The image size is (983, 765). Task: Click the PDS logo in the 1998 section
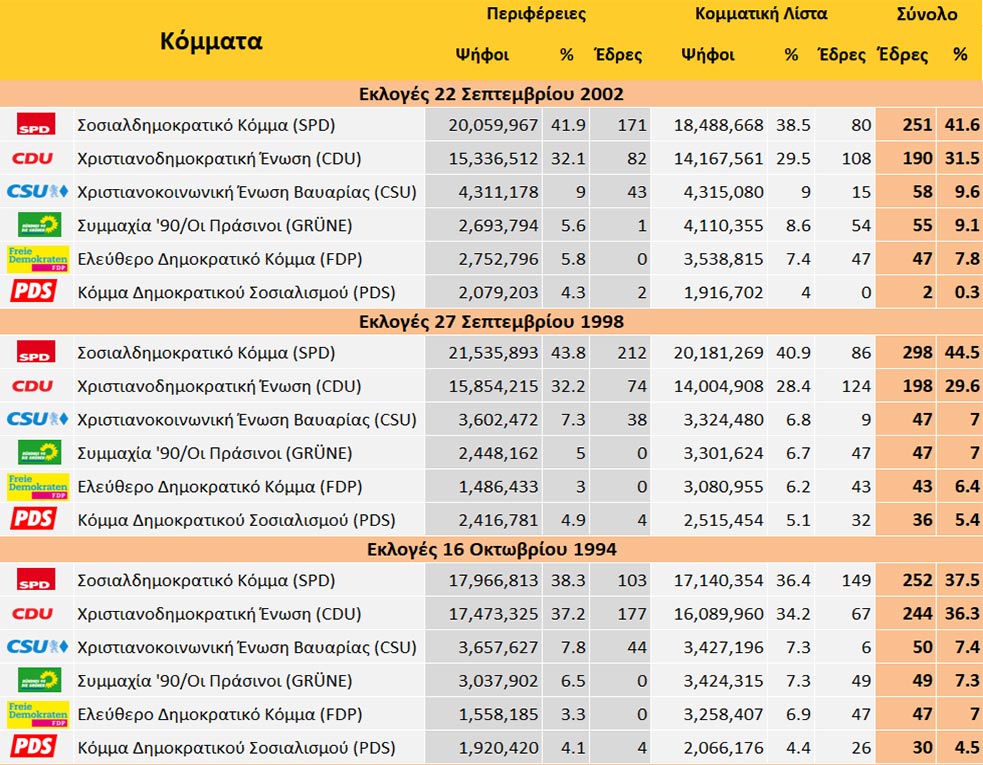pyautogui.click(x=34, y=519)
